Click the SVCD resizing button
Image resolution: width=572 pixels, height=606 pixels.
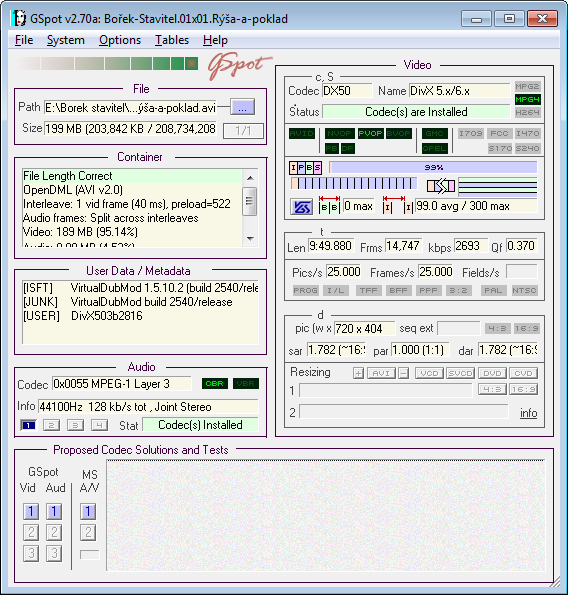pos(460,373)
